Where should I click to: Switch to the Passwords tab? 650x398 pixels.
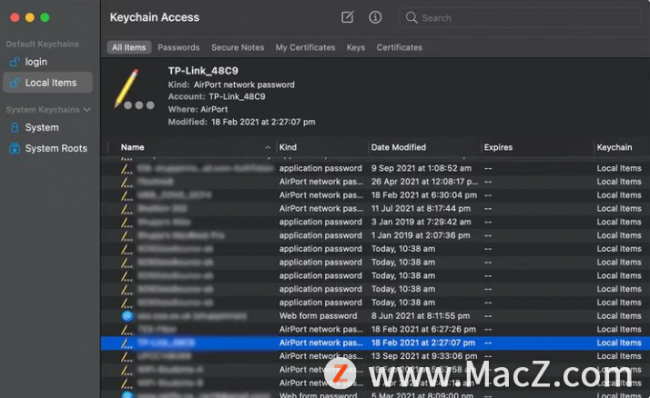tap(178, 47)
